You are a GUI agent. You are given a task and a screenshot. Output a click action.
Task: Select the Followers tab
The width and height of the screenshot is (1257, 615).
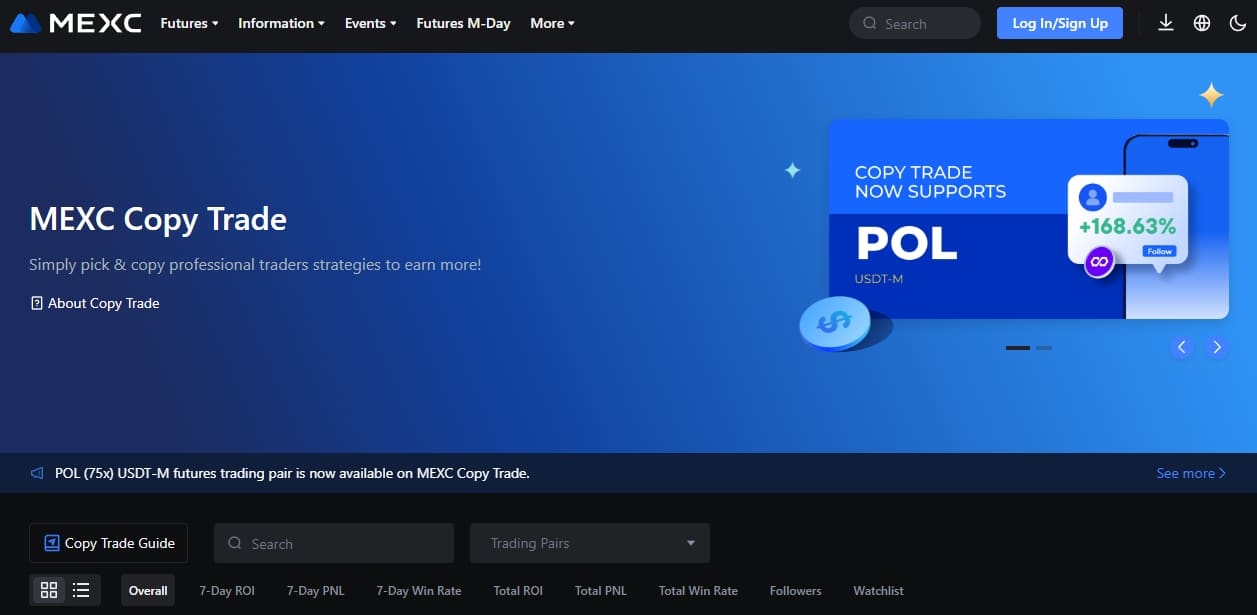(796, 591)
